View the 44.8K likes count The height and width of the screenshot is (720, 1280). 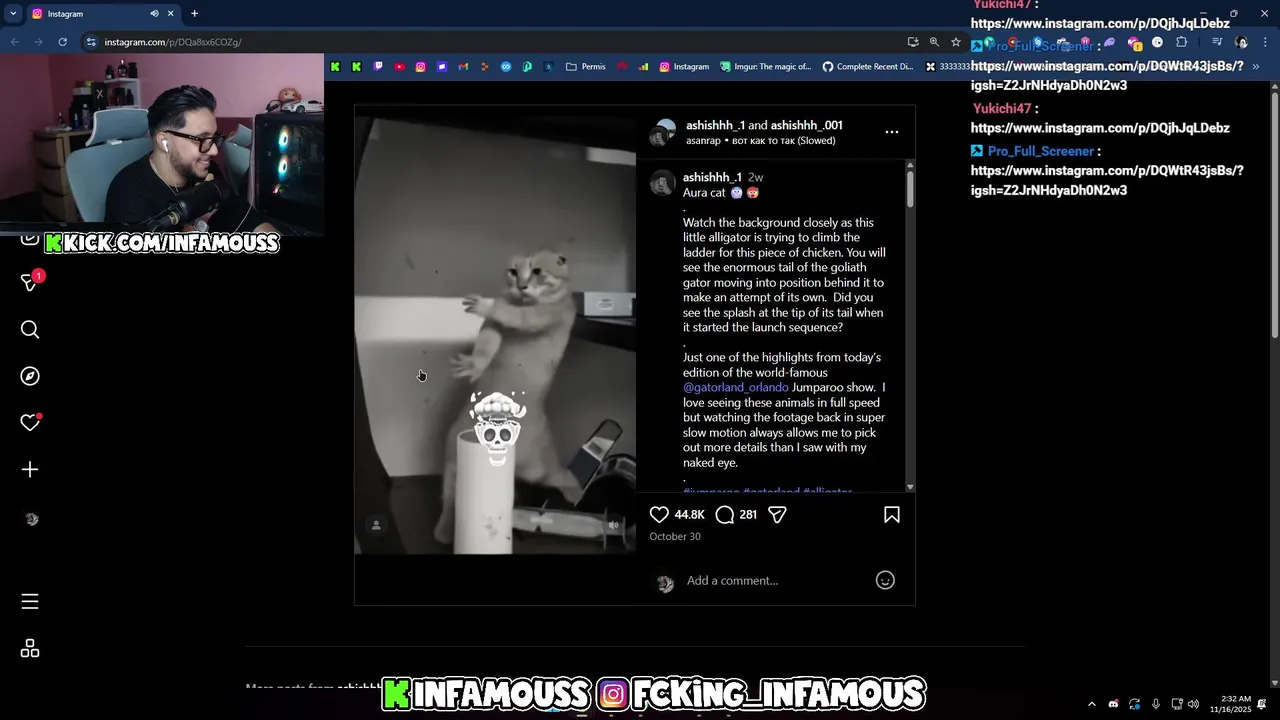[x=689, y=515]
